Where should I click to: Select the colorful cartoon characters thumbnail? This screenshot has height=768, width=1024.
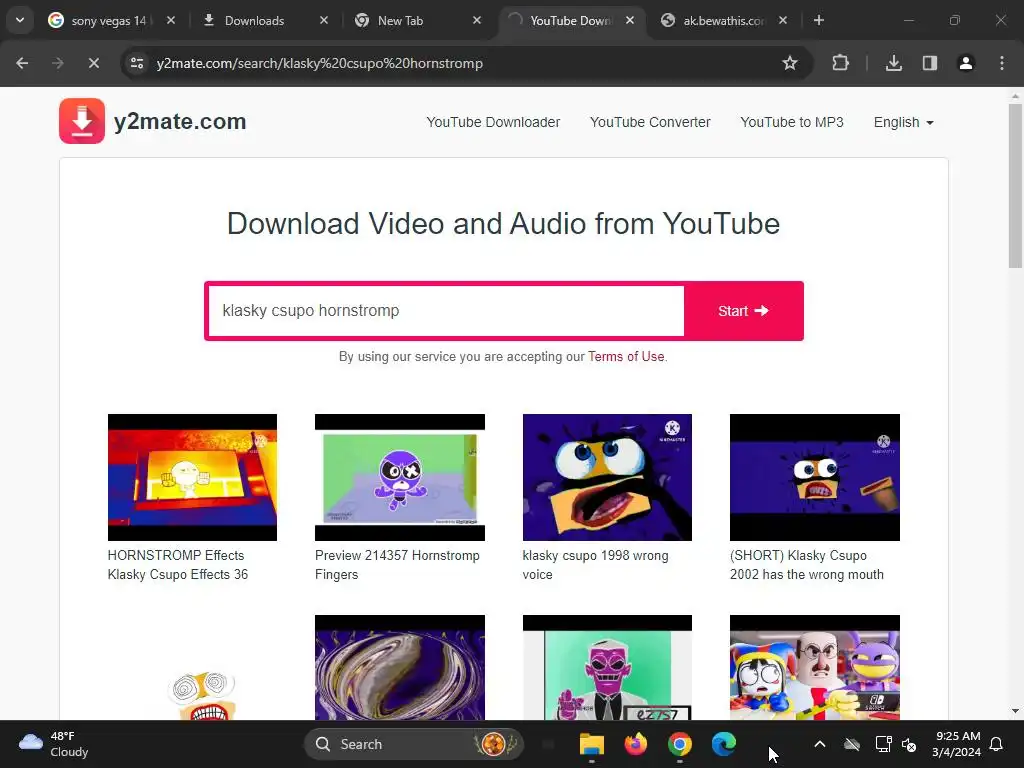point(814,667)
